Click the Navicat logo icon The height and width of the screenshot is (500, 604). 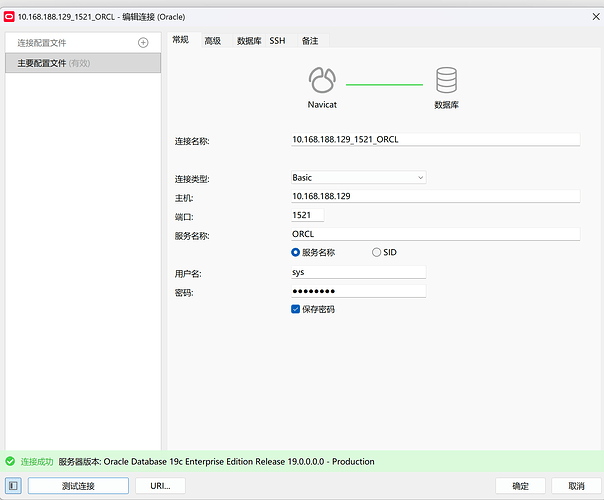click(322, 80)
